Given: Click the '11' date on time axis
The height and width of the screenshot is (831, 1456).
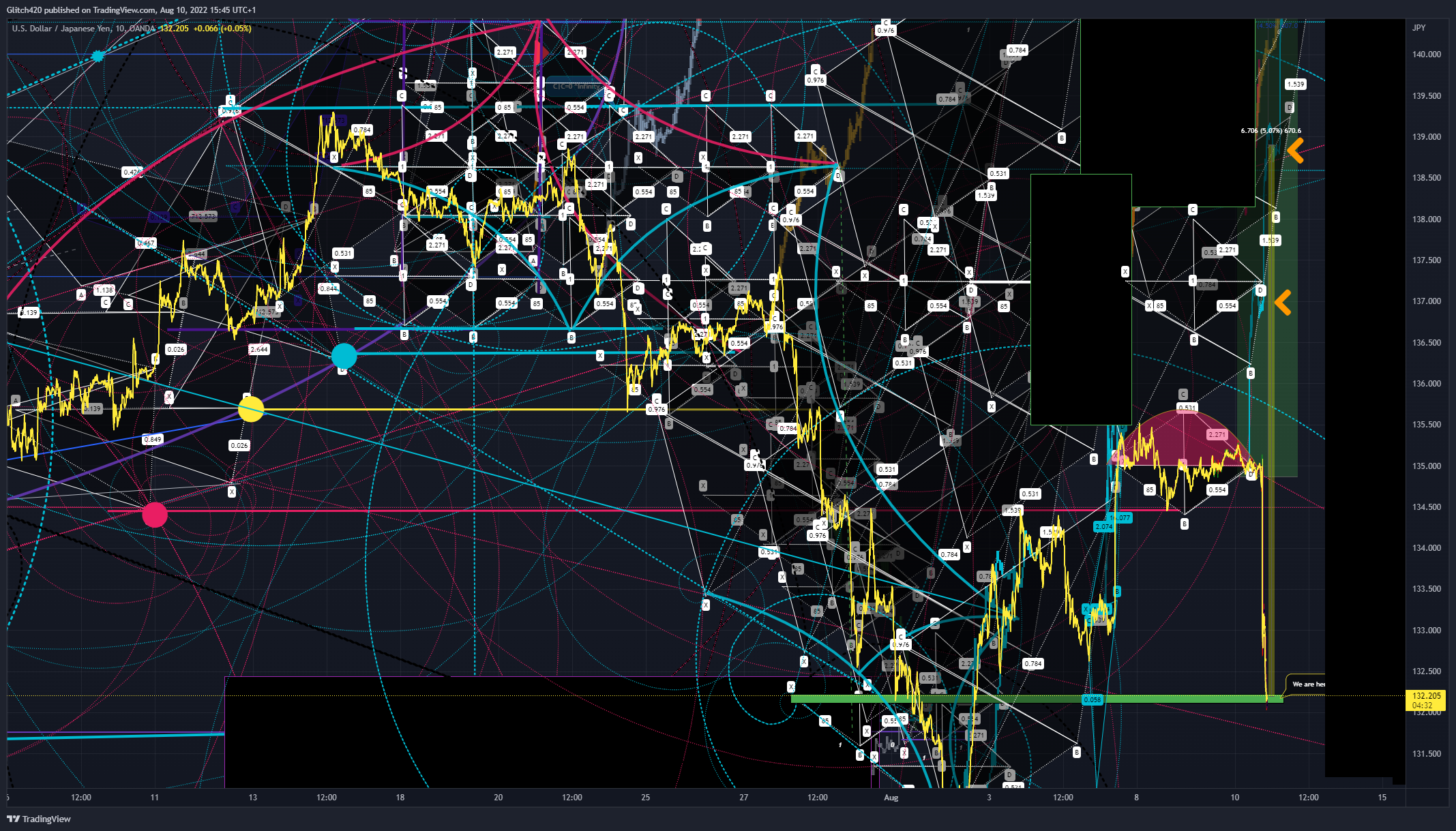Looking at the screenshot, I should coord(155,798).
